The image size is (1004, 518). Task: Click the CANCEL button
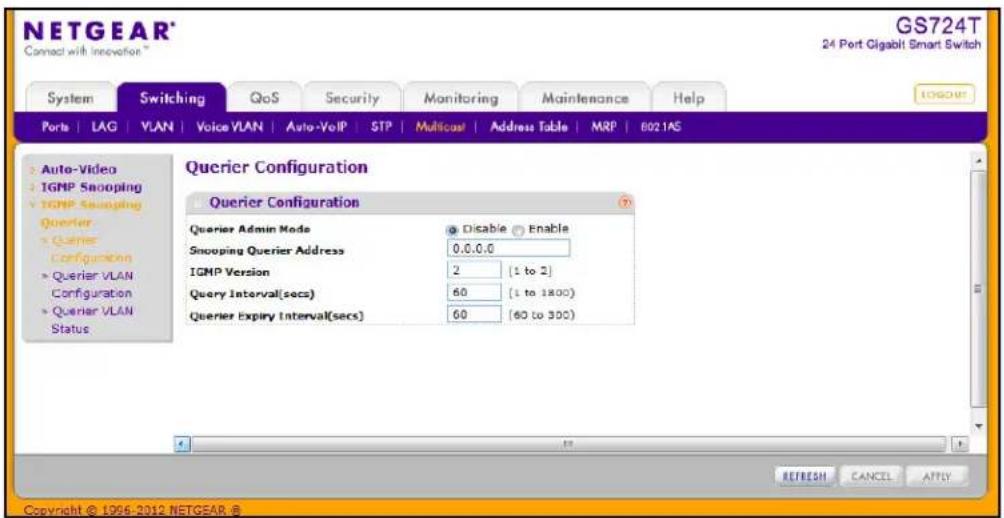[871, 476]
